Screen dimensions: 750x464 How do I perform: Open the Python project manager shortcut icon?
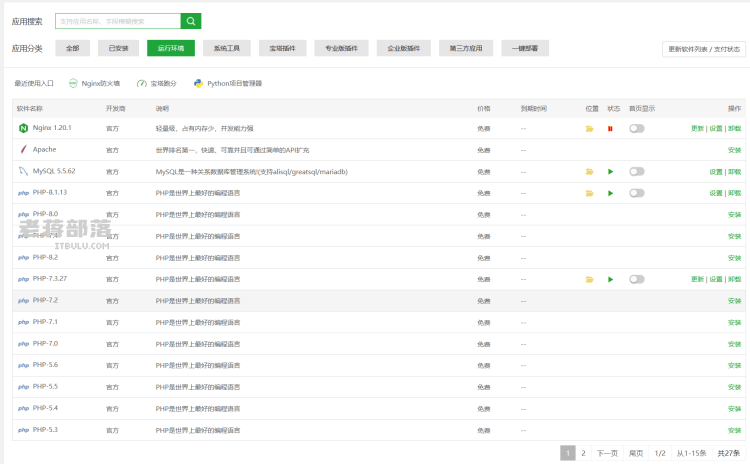click(x=198, y=83)
